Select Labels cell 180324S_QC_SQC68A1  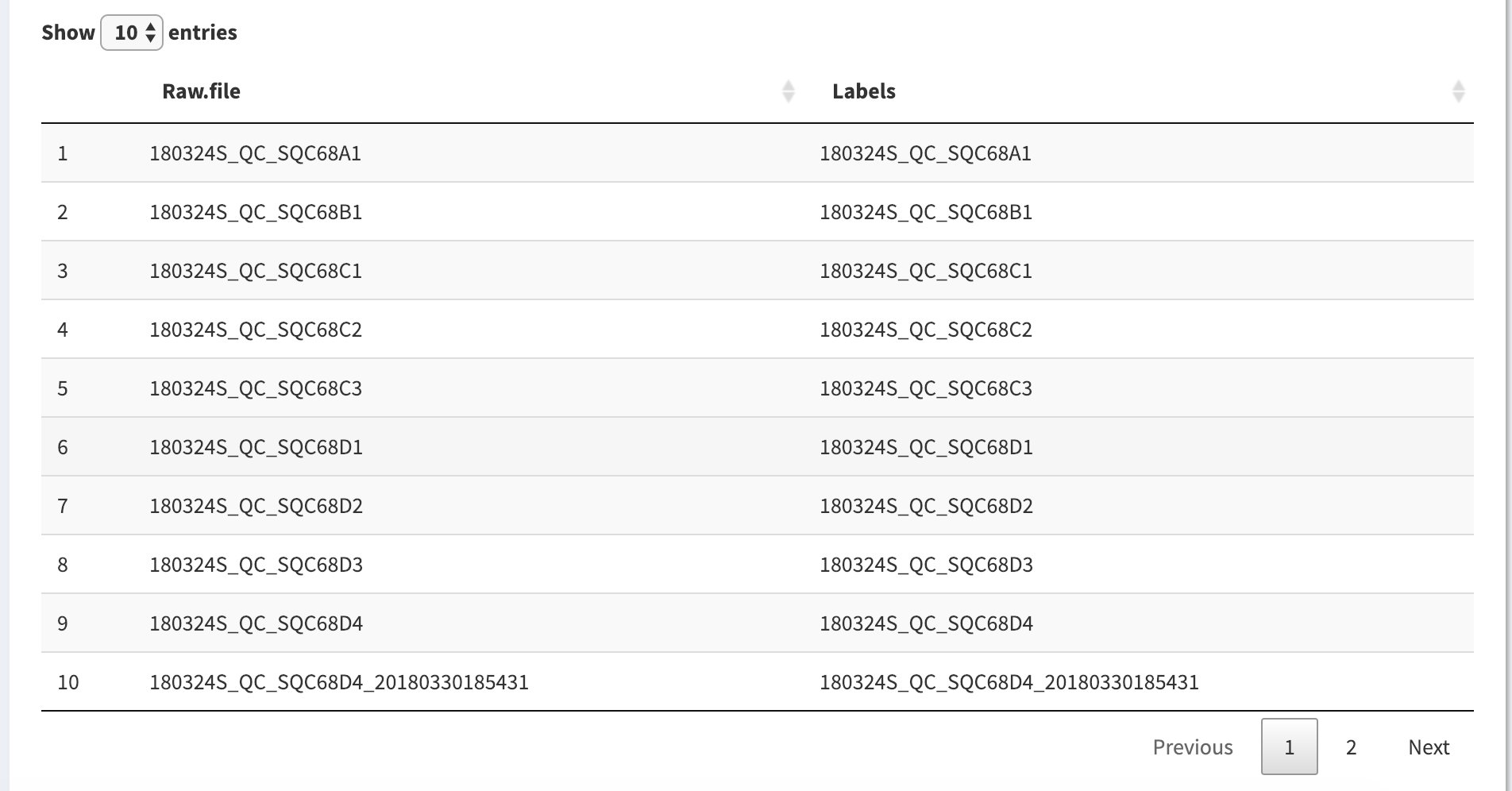pos(925,153)
